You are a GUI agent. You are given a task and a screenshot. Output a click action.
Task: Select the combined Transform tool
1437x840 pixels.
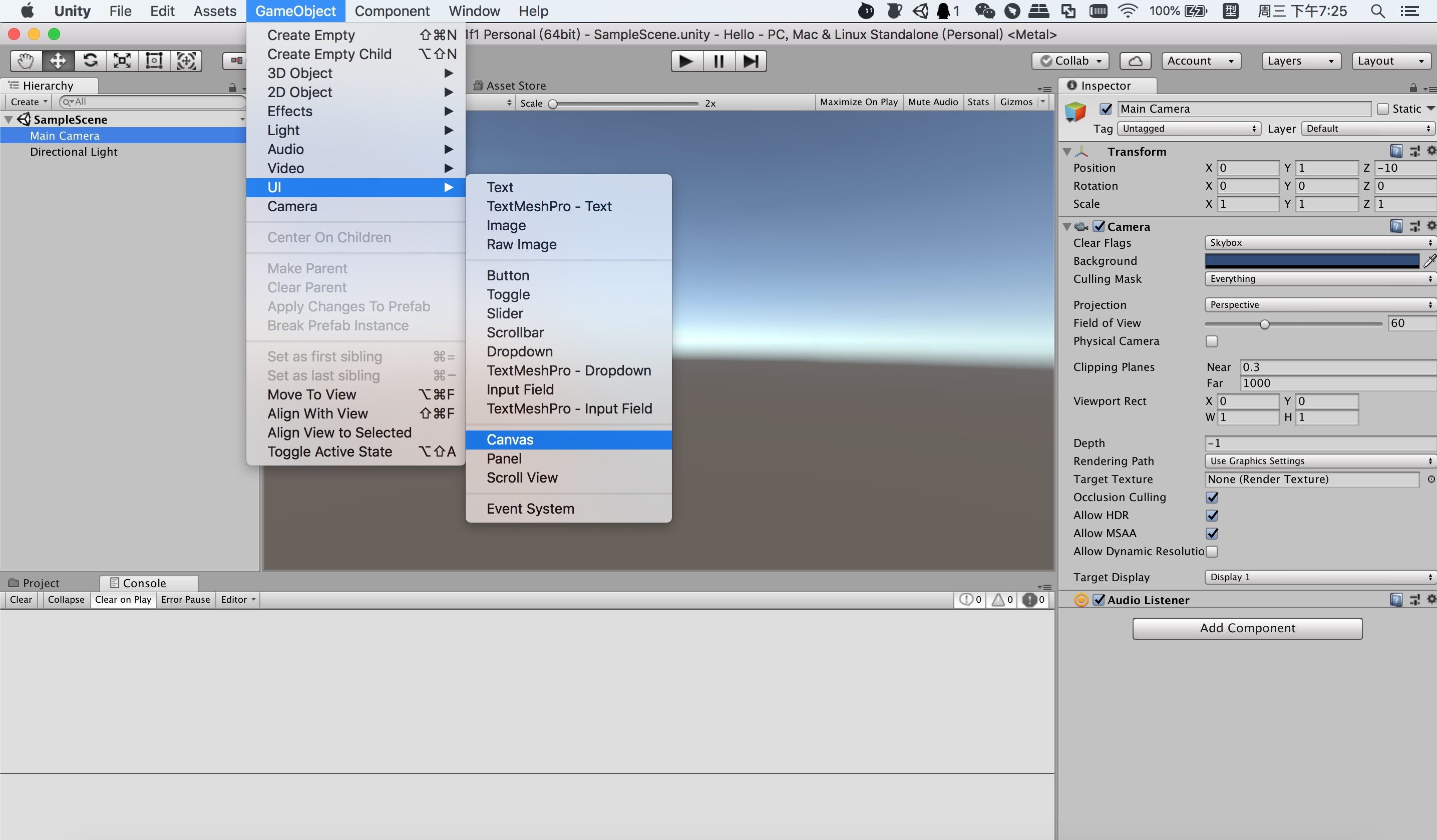(186, 61)
